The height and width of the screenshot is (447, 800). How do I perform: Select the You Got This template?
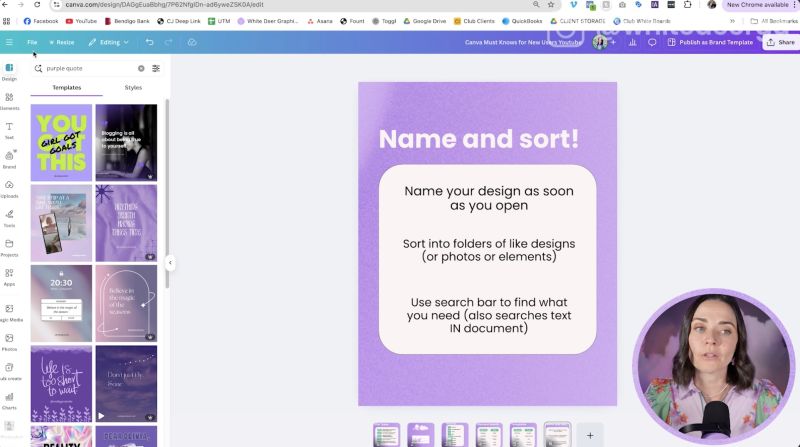[61, 143]
